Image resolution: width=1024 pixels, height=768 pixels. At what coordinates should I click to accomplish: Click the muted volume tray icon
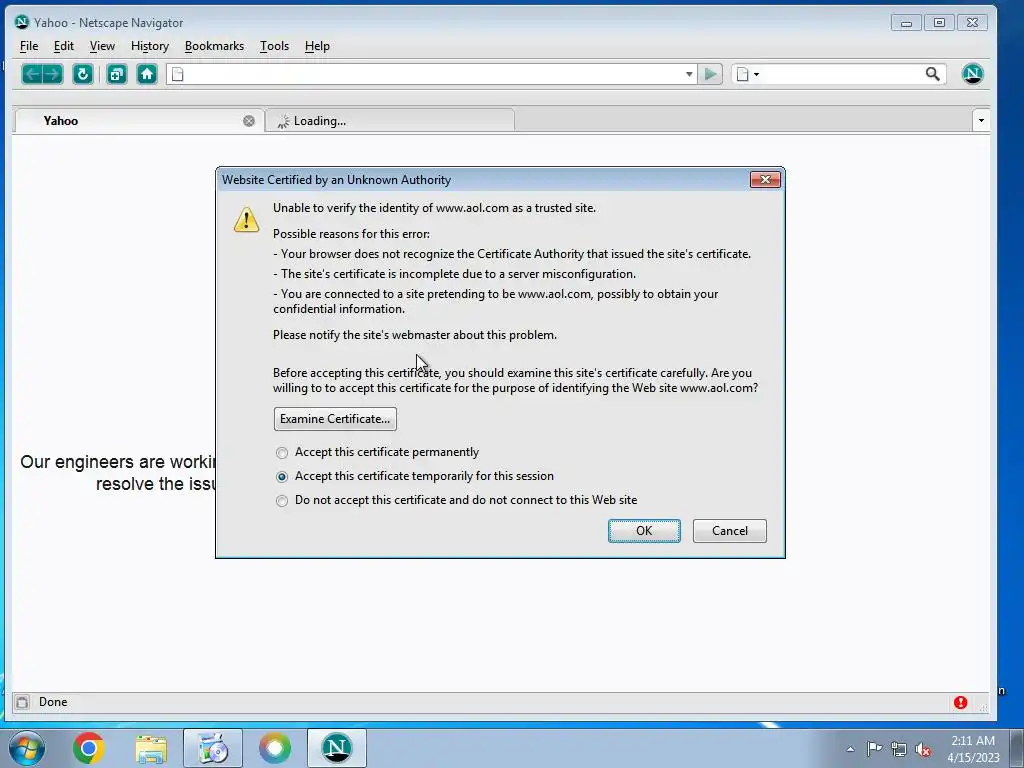[x=923, y=749]
